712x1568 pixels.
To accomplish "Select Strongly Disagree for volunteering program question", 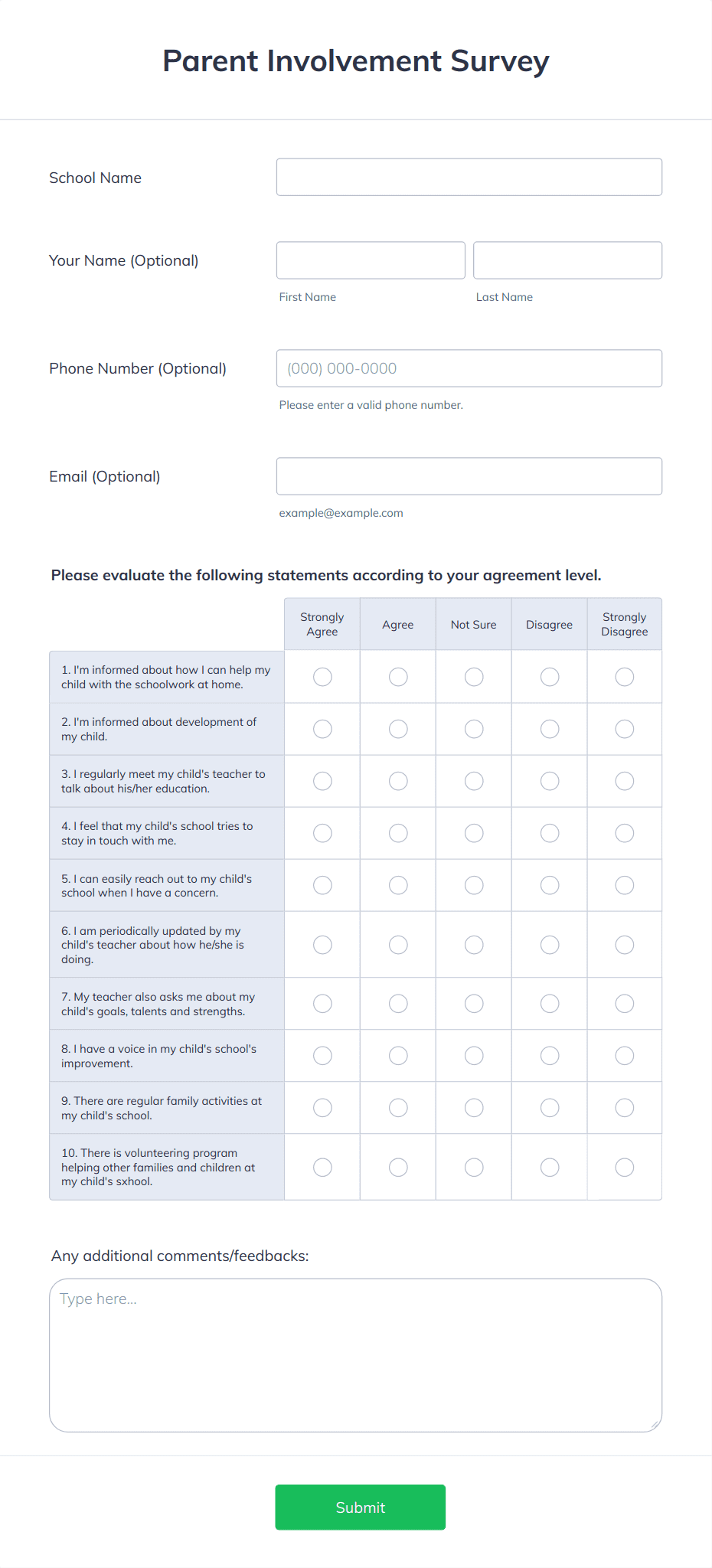I will [x=624, y=1167].
